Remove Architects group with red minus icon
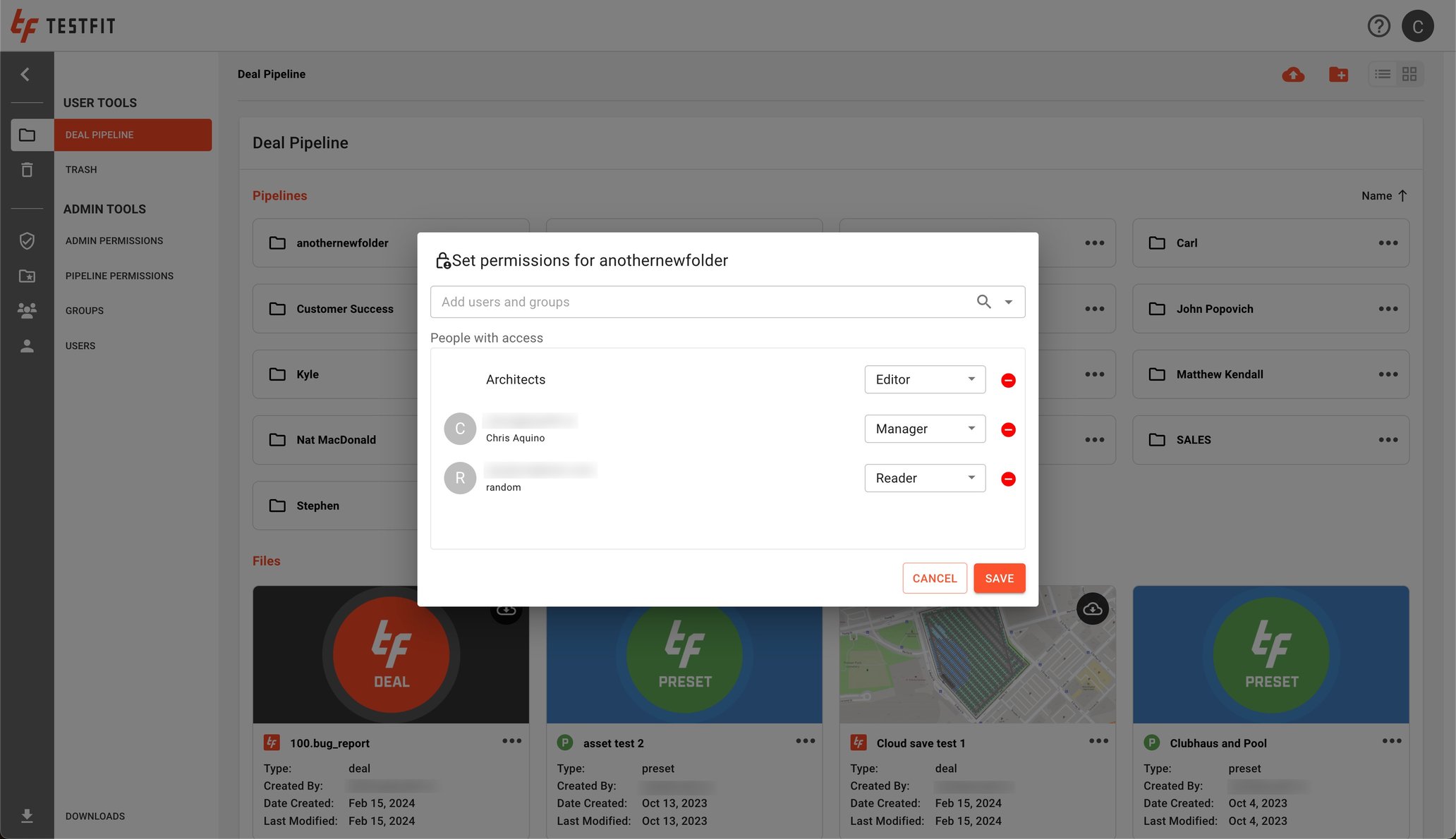This screenshot has width=1456, height=839. click(x=1008, y=380)
